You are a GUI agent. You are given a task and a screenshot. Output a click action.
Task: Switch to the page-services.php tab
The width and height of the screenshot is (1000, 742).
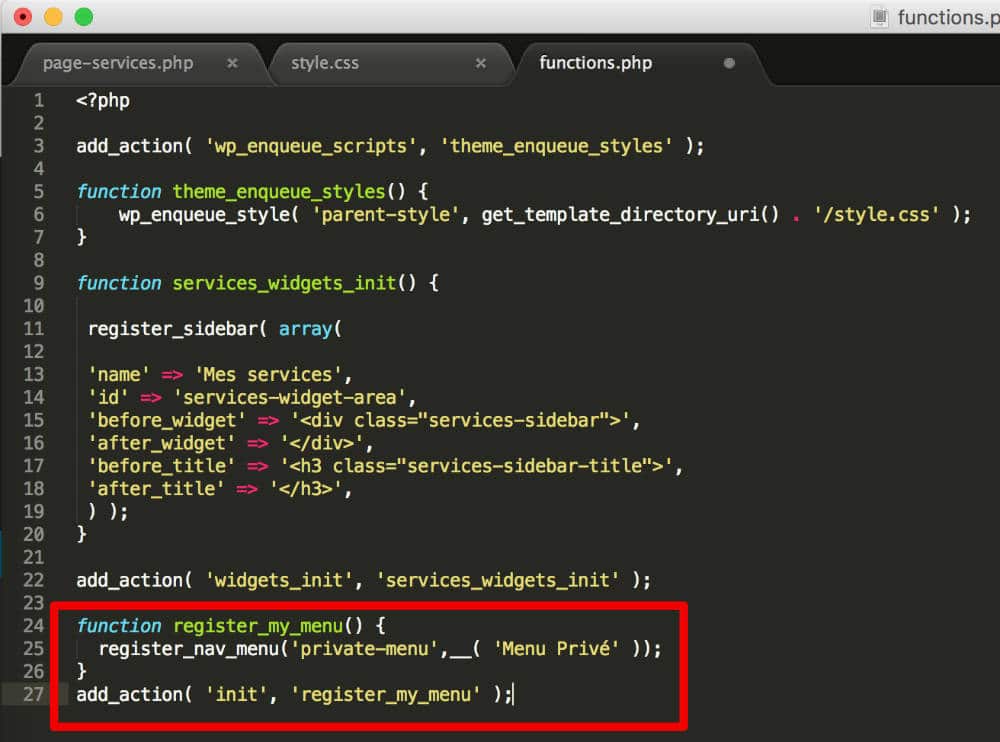coord(117,63)
